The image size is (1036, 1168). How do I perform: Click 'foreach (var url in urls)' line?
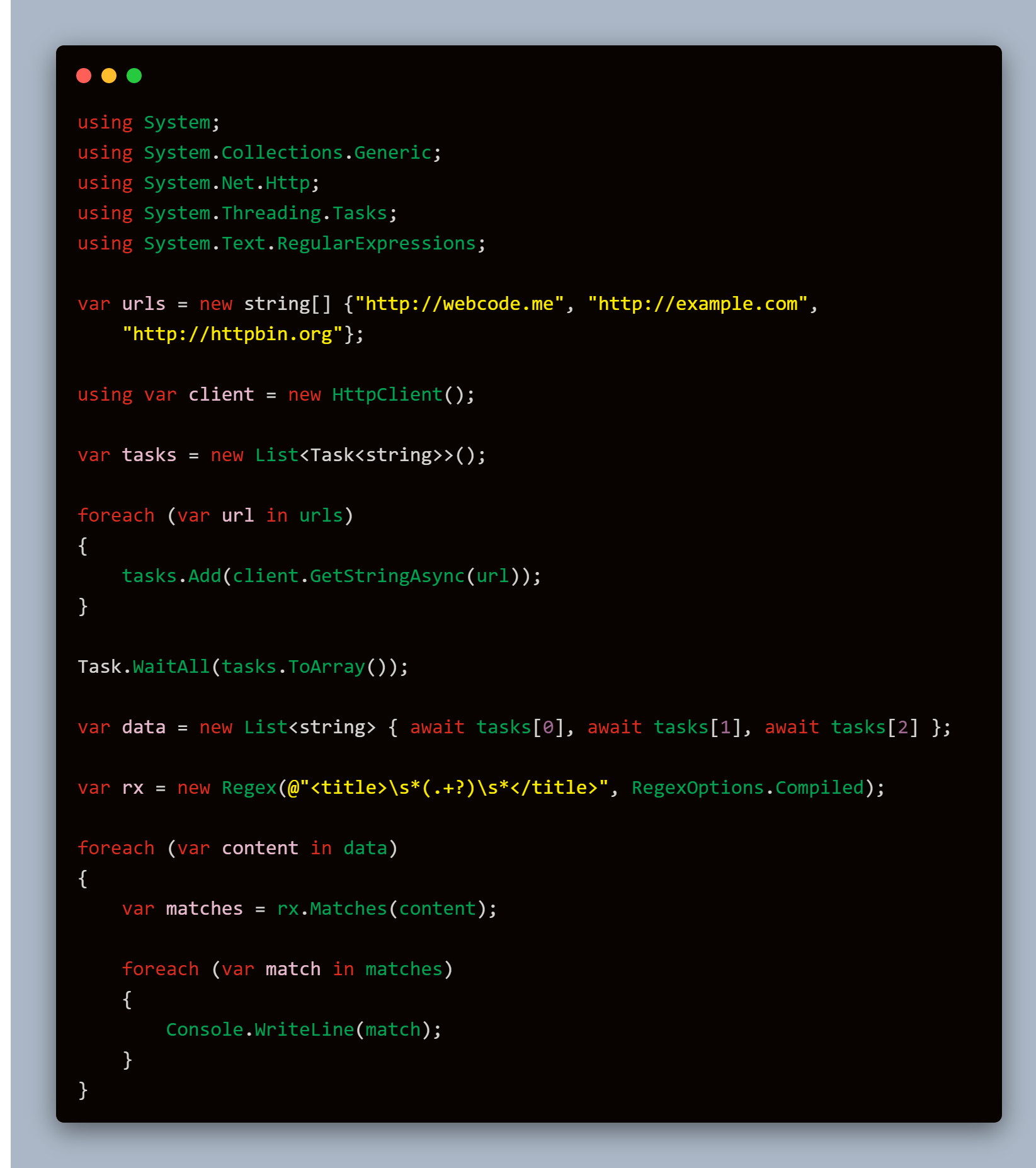[x=215, y=515]
